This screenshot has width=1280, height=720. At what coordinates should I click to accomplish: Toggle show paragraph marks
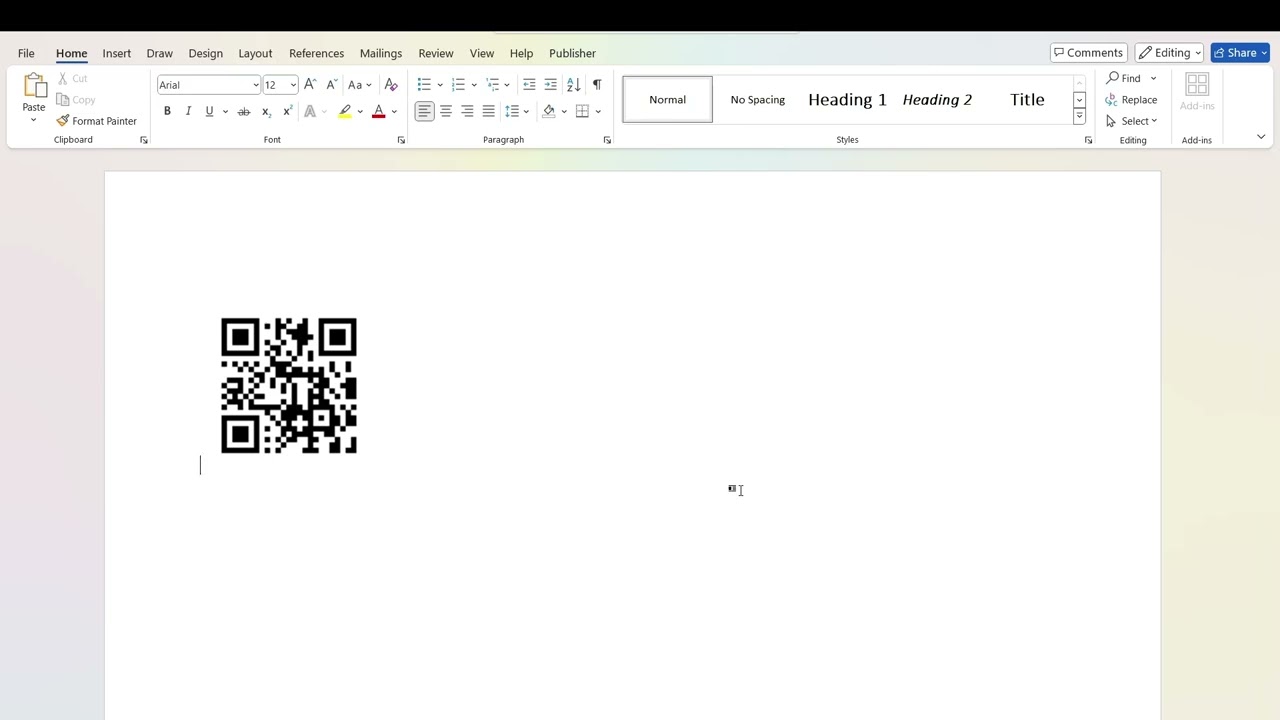[597, 85]
